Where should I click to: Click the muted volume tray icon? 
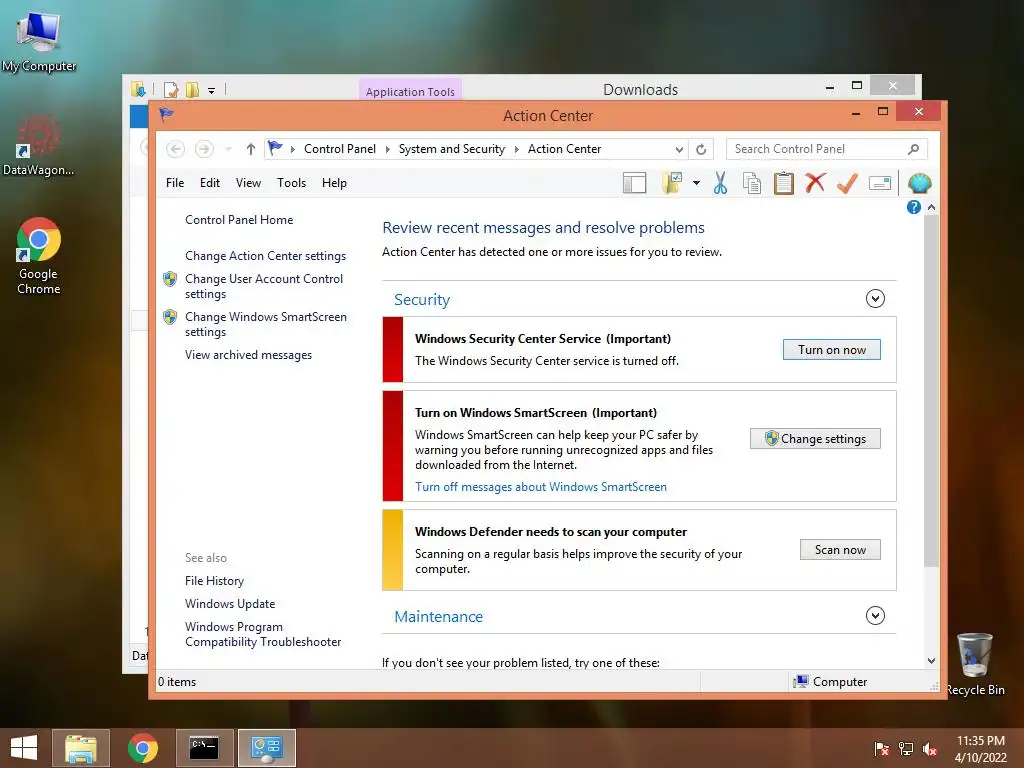click(x=930, y=749)
